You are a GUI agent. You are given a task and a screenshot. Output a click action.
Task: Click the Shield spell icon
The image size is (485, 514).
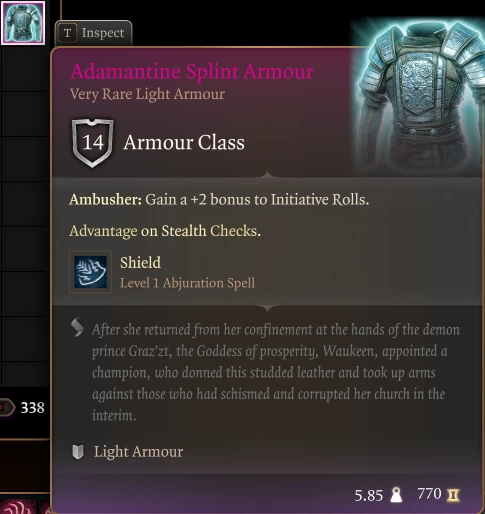[90, 272]
